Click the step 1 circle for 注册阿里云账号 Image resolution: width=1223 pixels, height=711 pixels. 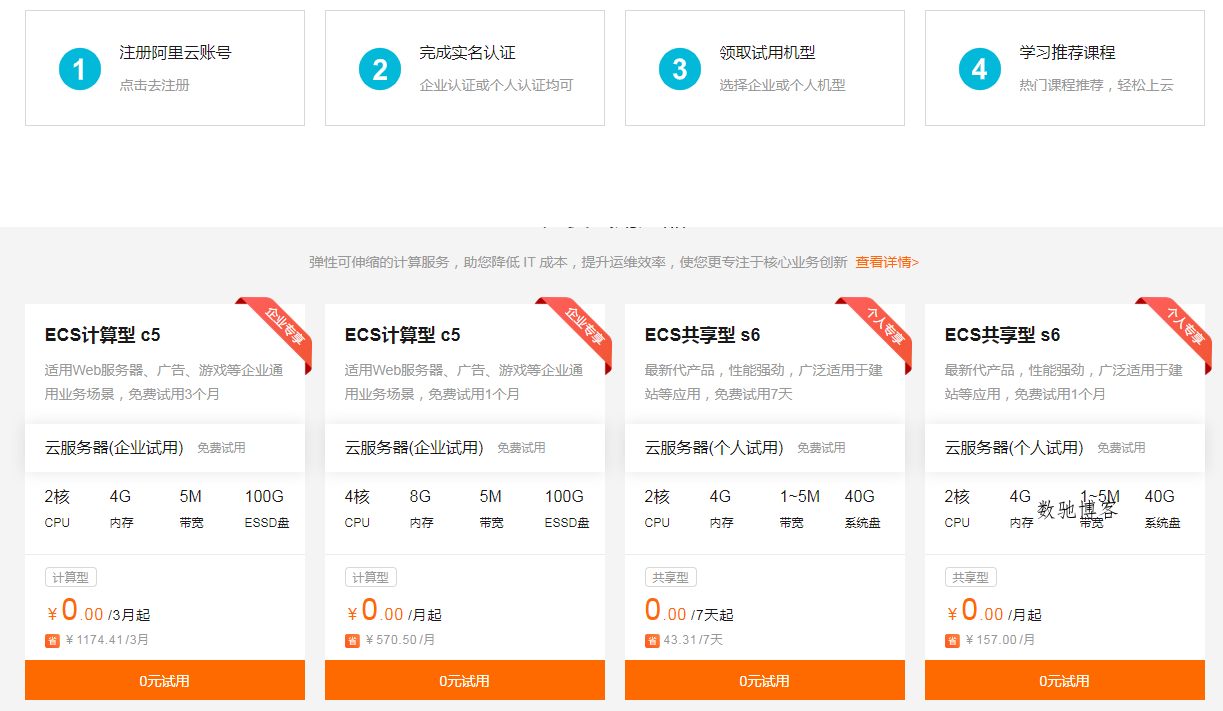coord(80,68)
